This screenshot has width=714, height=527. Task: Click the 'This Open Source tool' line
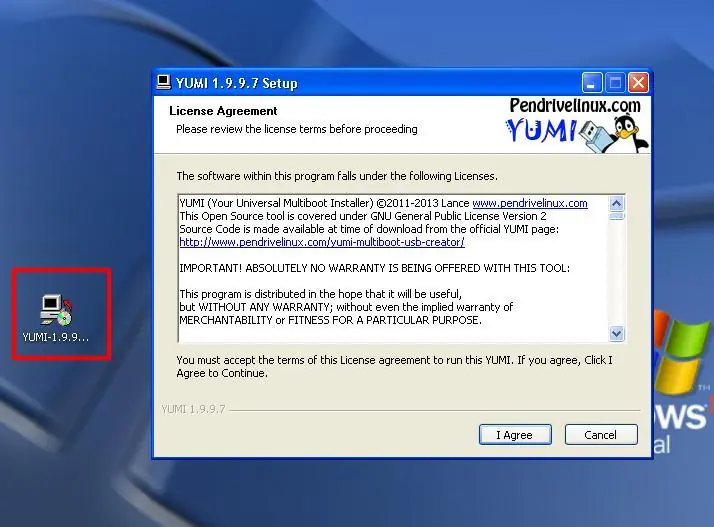362,216
